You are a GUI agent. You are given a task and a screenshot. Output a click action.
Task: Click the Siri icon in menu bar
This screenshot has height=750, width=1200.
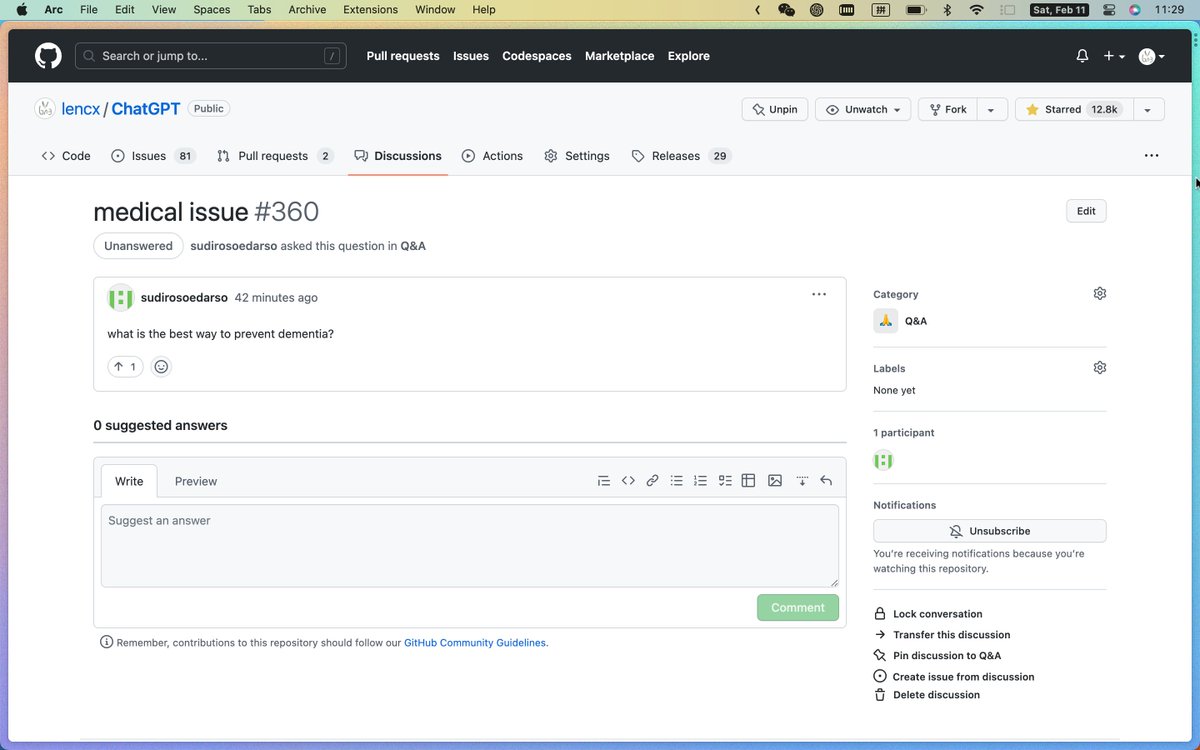click(x=1135, y=10)
